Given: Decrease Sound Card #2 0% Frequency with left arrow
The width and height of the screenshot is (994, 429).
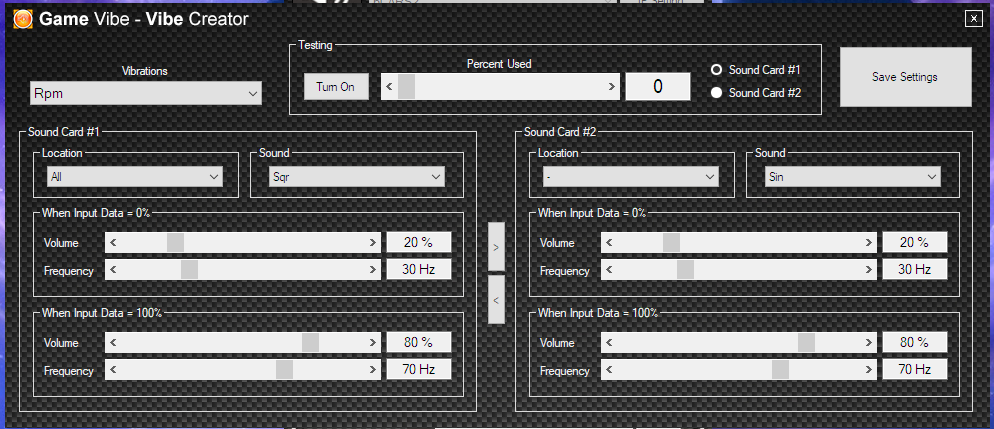Looking at the screenshot, I should point(609,269).
